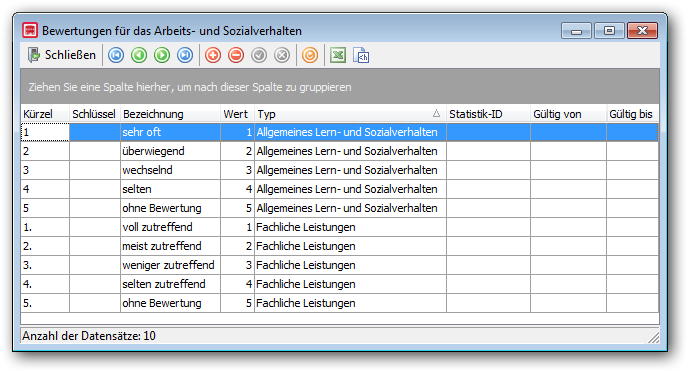Click the grouping panel hint area
This screenshot has height=372, width=688.
pos(340,86)
